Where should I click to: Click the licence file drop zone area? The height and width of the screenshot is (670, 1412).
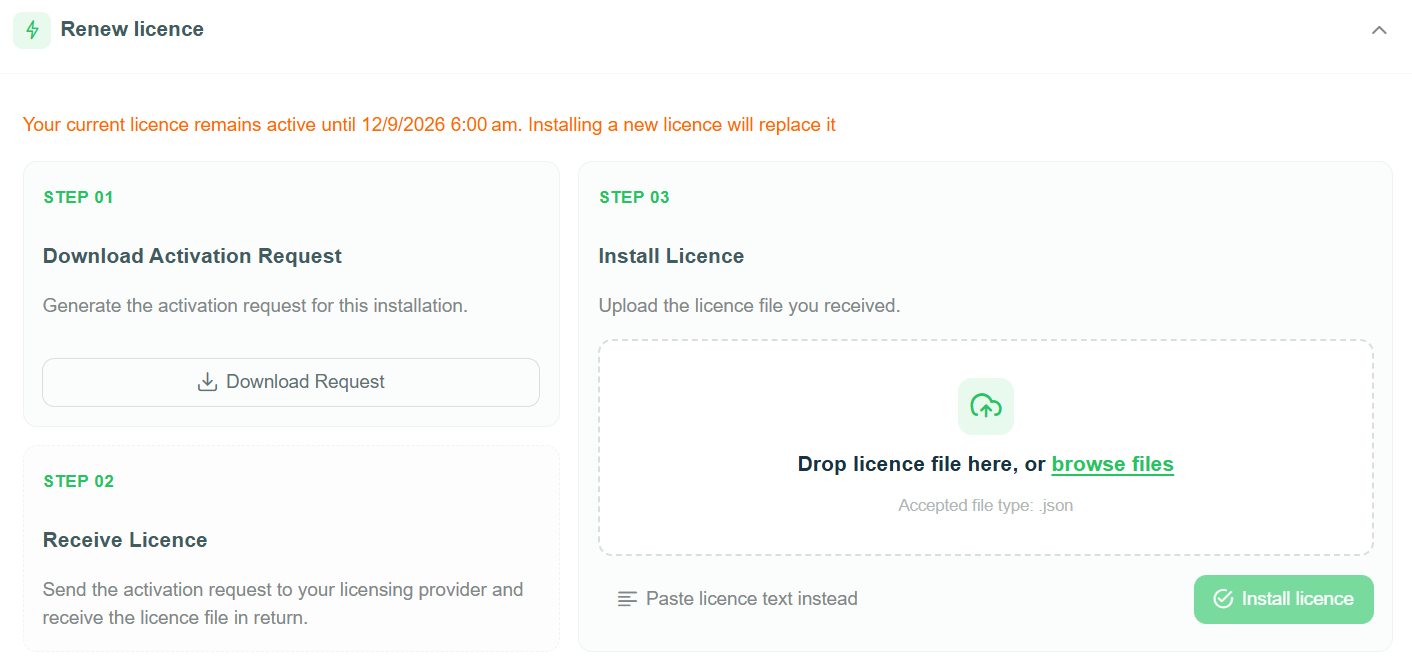pos(986,448)
